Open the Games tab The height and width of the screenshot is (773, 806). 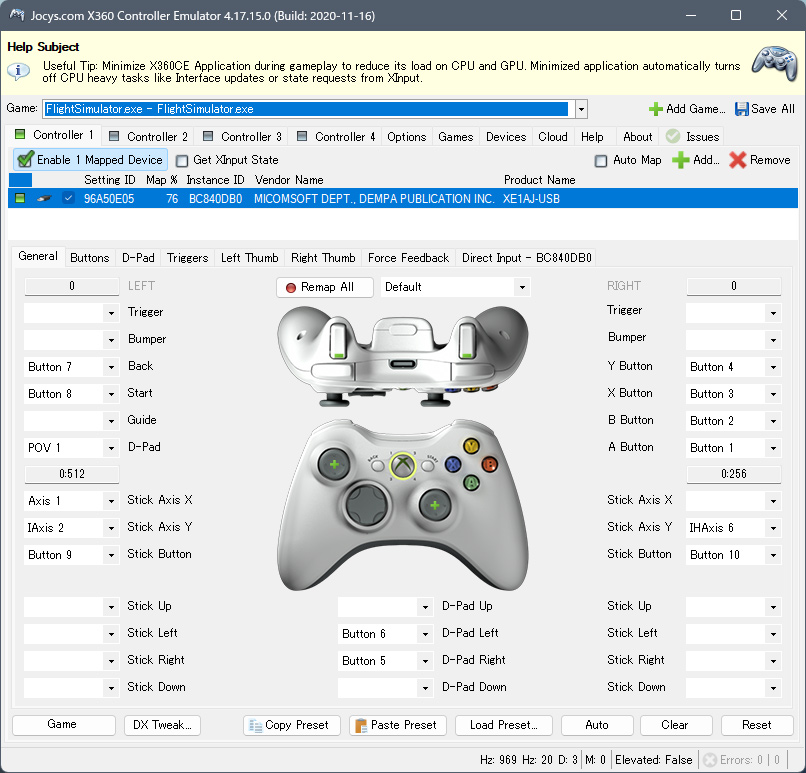point(455,137)
